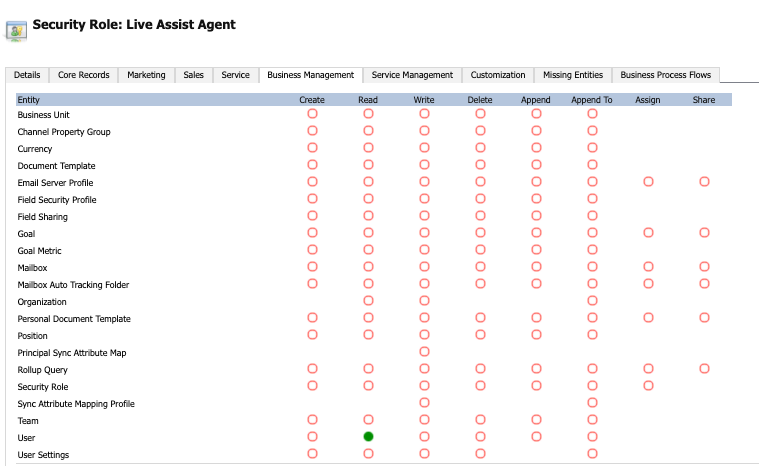
Task: Toggle Create privilege for Rollup Query
Action: pyautogui.click(x=312, y=368)
